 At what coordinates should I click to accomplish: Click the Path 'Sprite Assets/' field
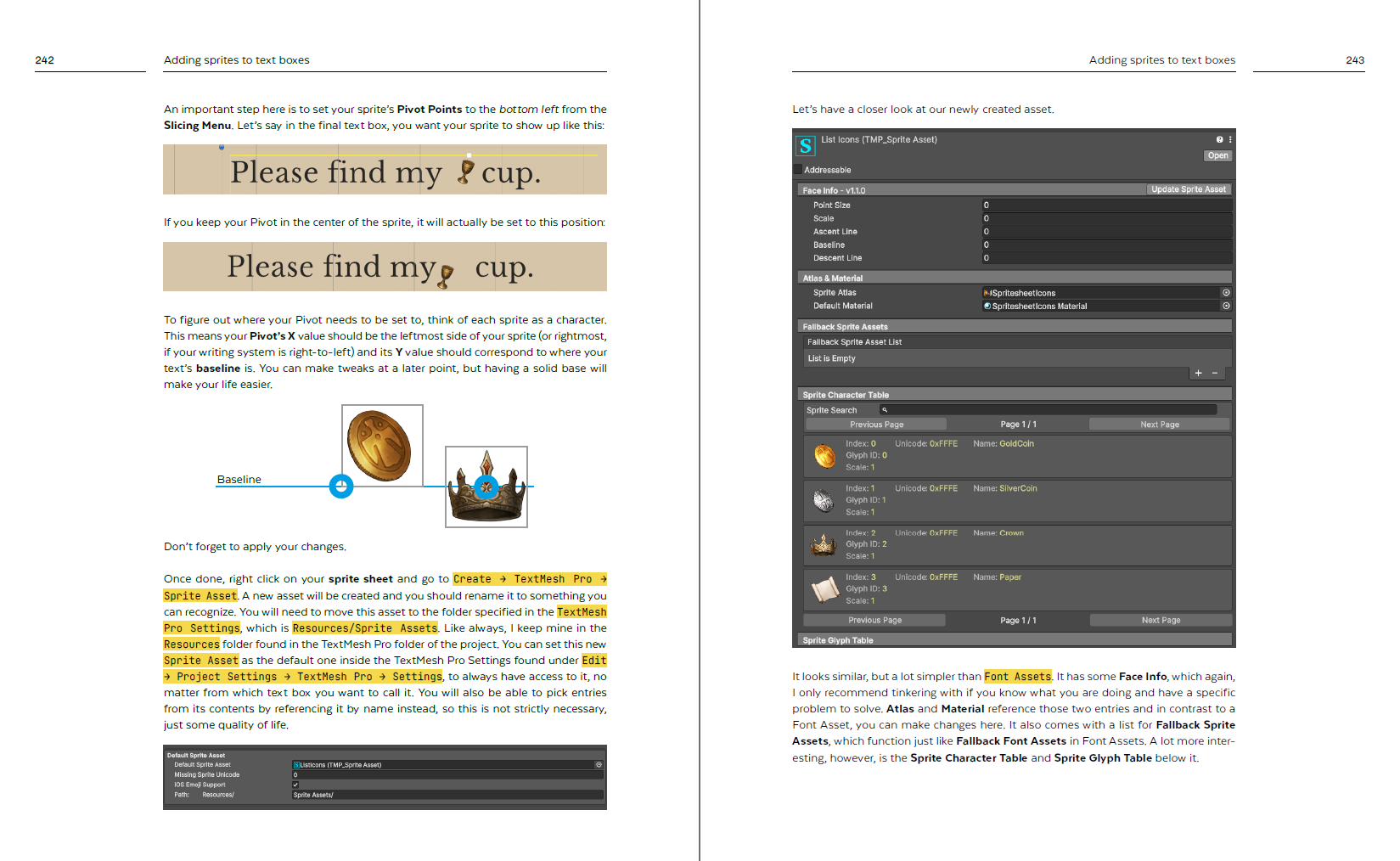click(x=447, y=795)
